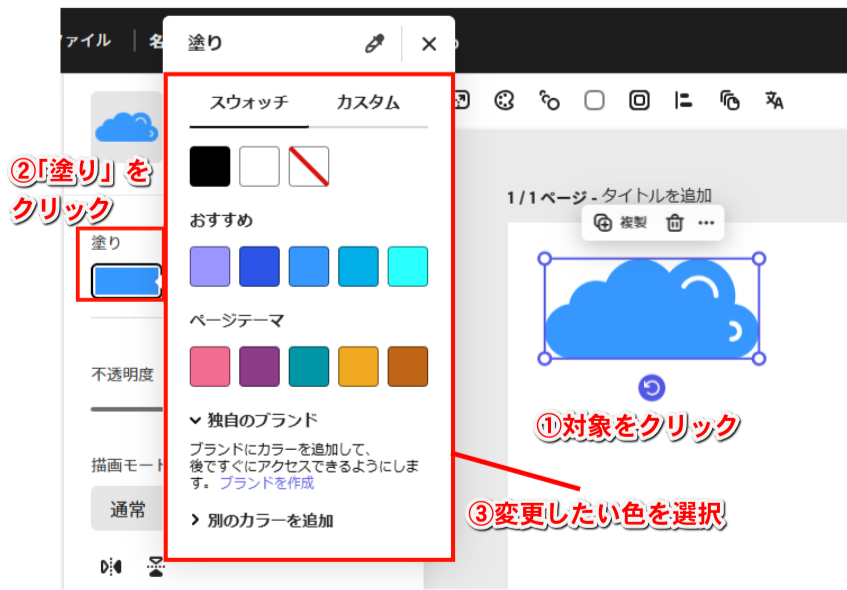Open the 通常 blend mode dropdown
The height and width of the screenshot is (590, 847).
pos(127,510)
